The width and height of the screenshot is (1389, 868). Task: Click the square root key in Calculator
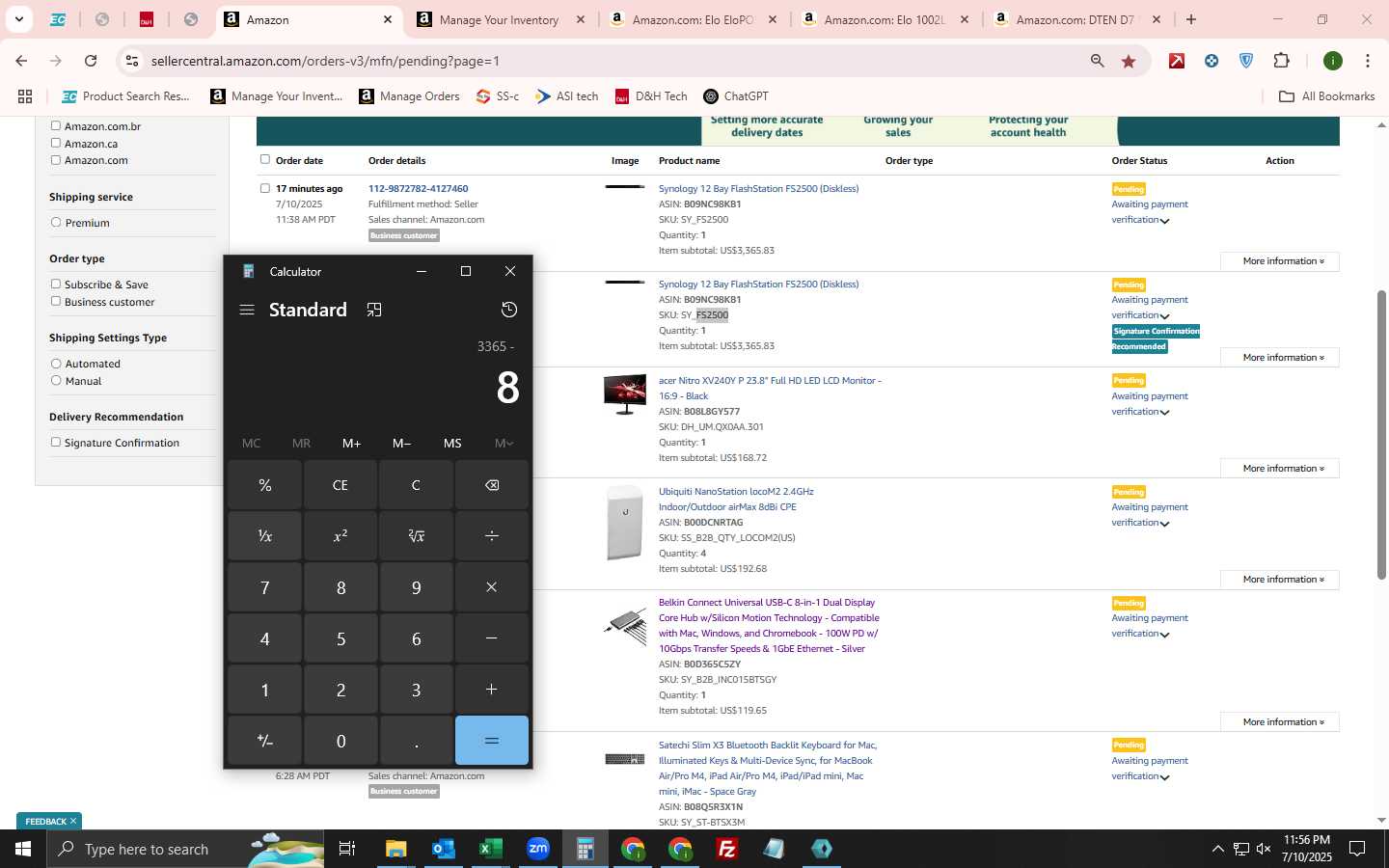(x=416, y=535)
